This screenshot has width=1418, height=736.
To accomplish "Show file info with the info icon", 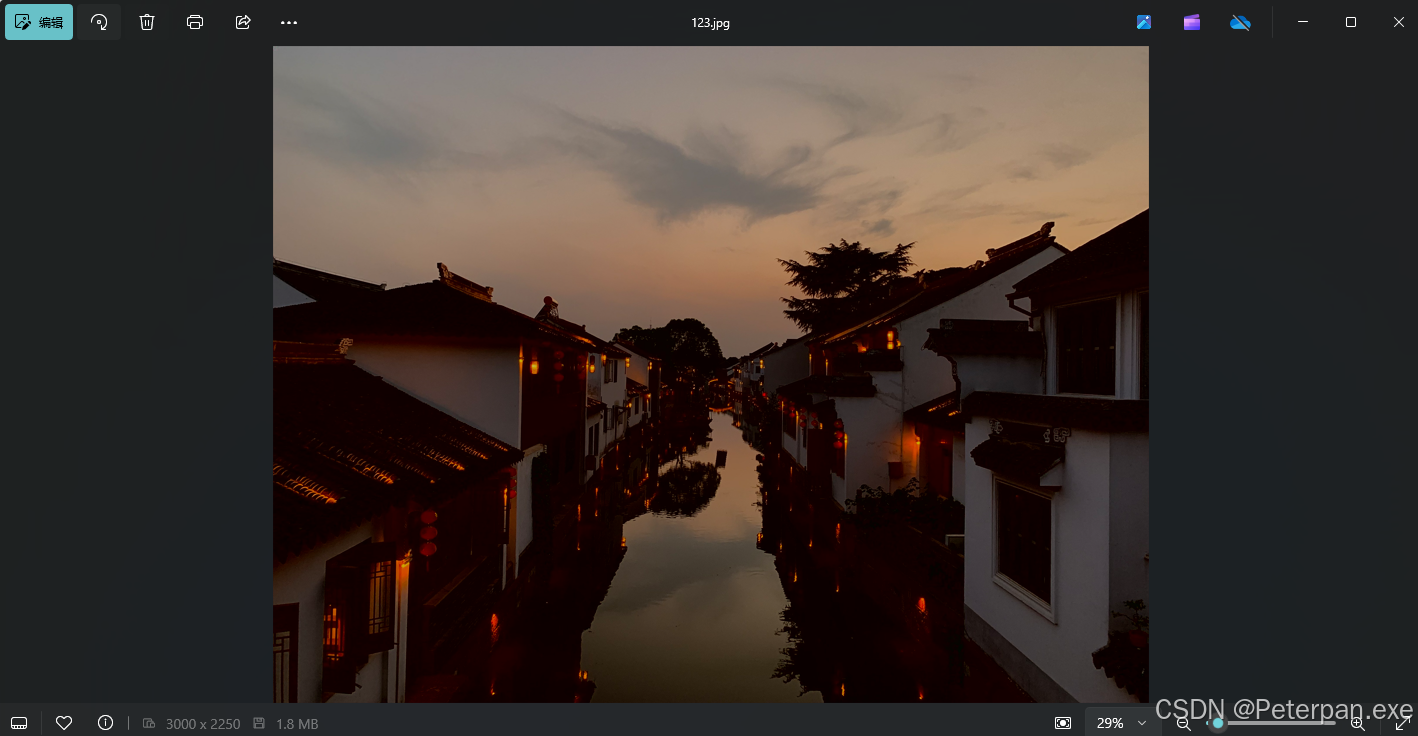I will tap(105, 723).
